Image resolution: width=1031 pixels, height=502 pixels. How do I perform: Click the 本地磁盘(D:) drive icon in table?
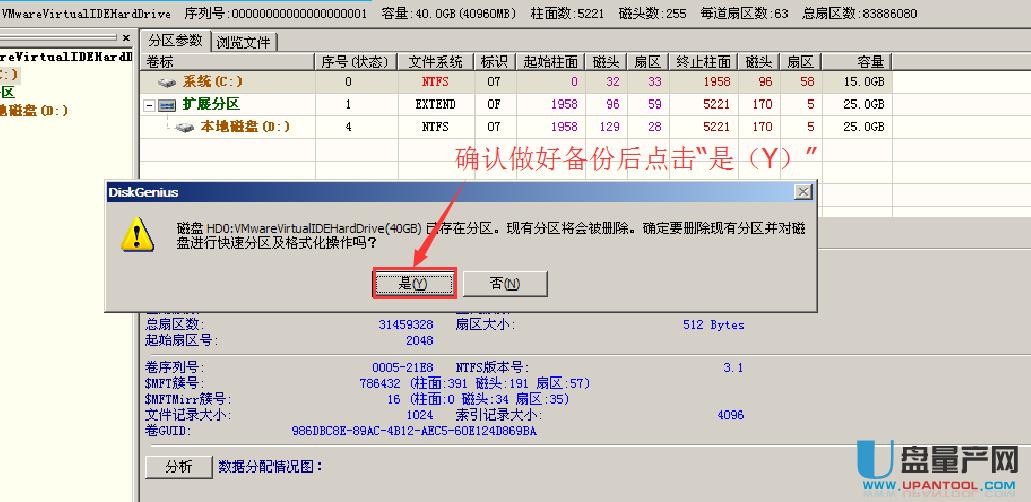tap(185, 127)
